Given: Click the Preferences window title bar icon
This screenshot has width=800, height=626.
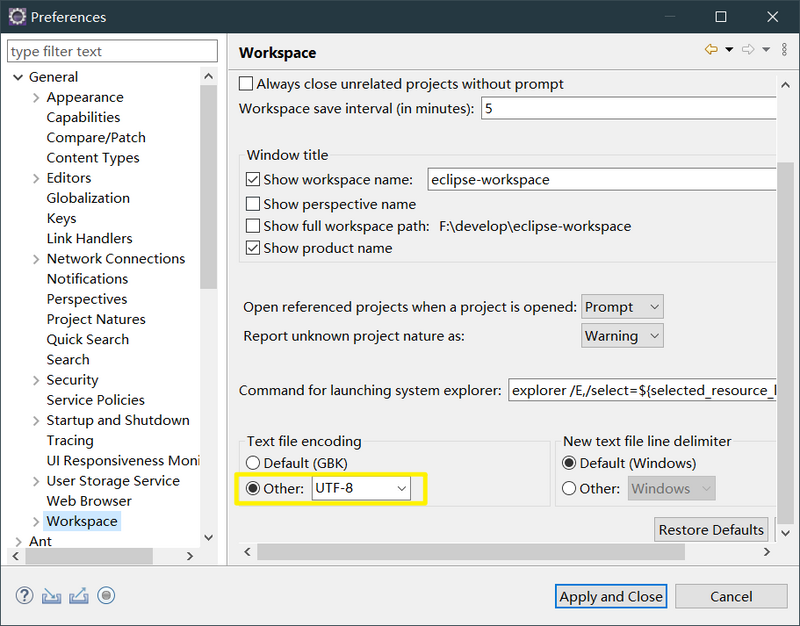Looking at the screenshot, I should [16, 16].
